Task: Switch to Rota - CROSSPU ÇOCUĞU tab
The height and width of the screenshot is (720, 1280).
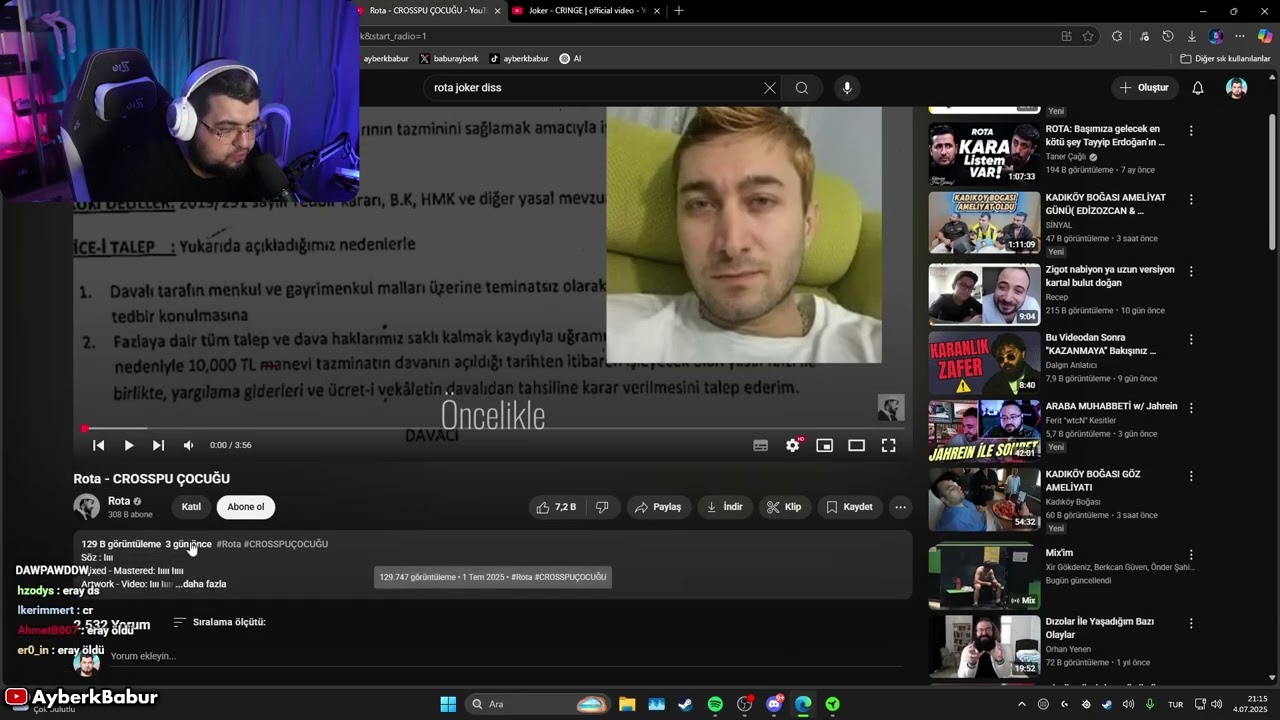Action: click(x=427, y=11)
